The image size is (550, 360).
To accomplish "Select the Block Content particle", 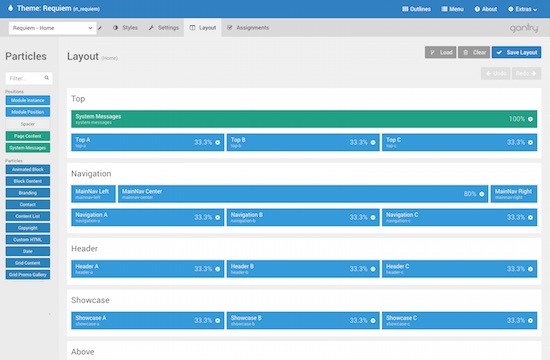I will [28, 181].
